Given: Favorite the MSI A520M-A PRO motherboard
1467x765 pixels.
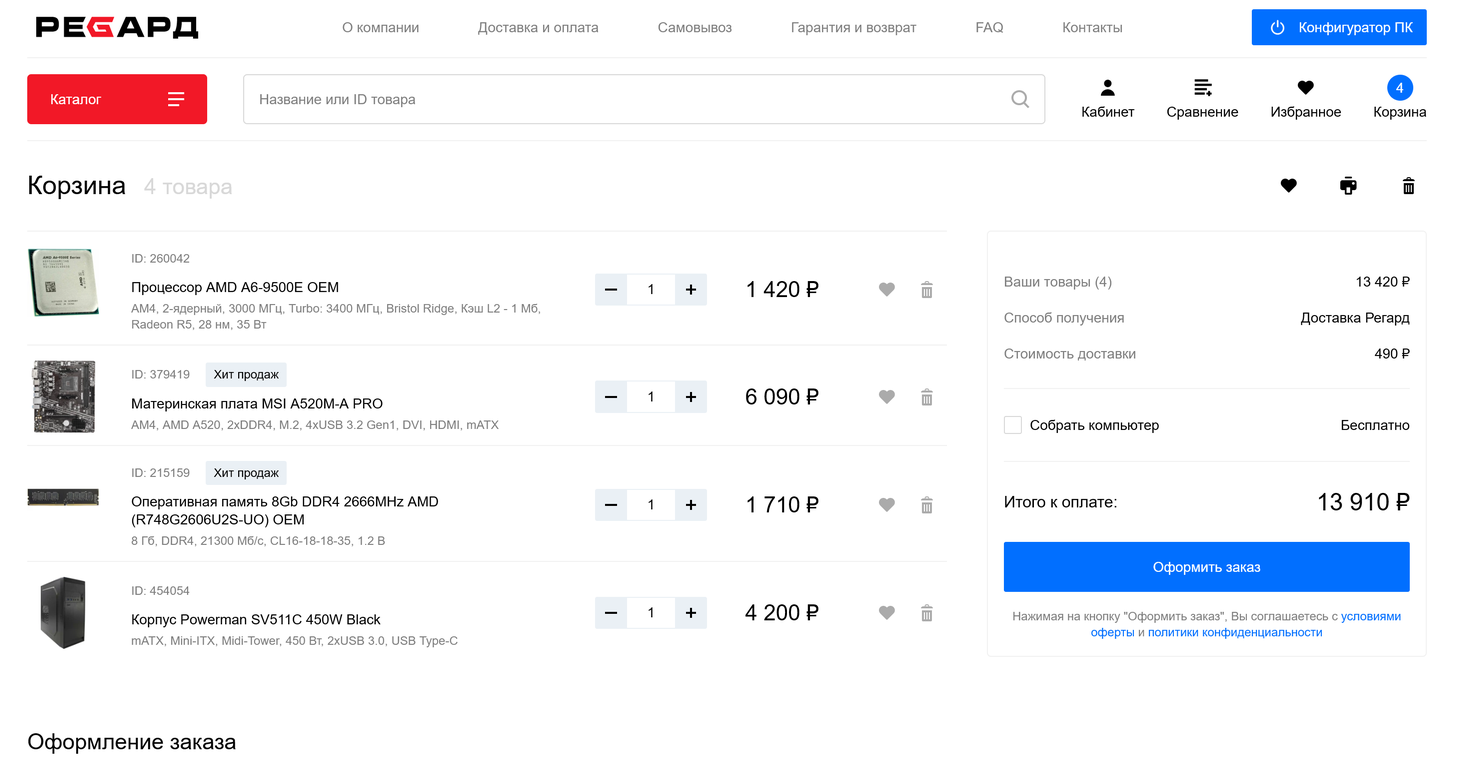Looking at the screenshot, I should click(x=886, y=397).
